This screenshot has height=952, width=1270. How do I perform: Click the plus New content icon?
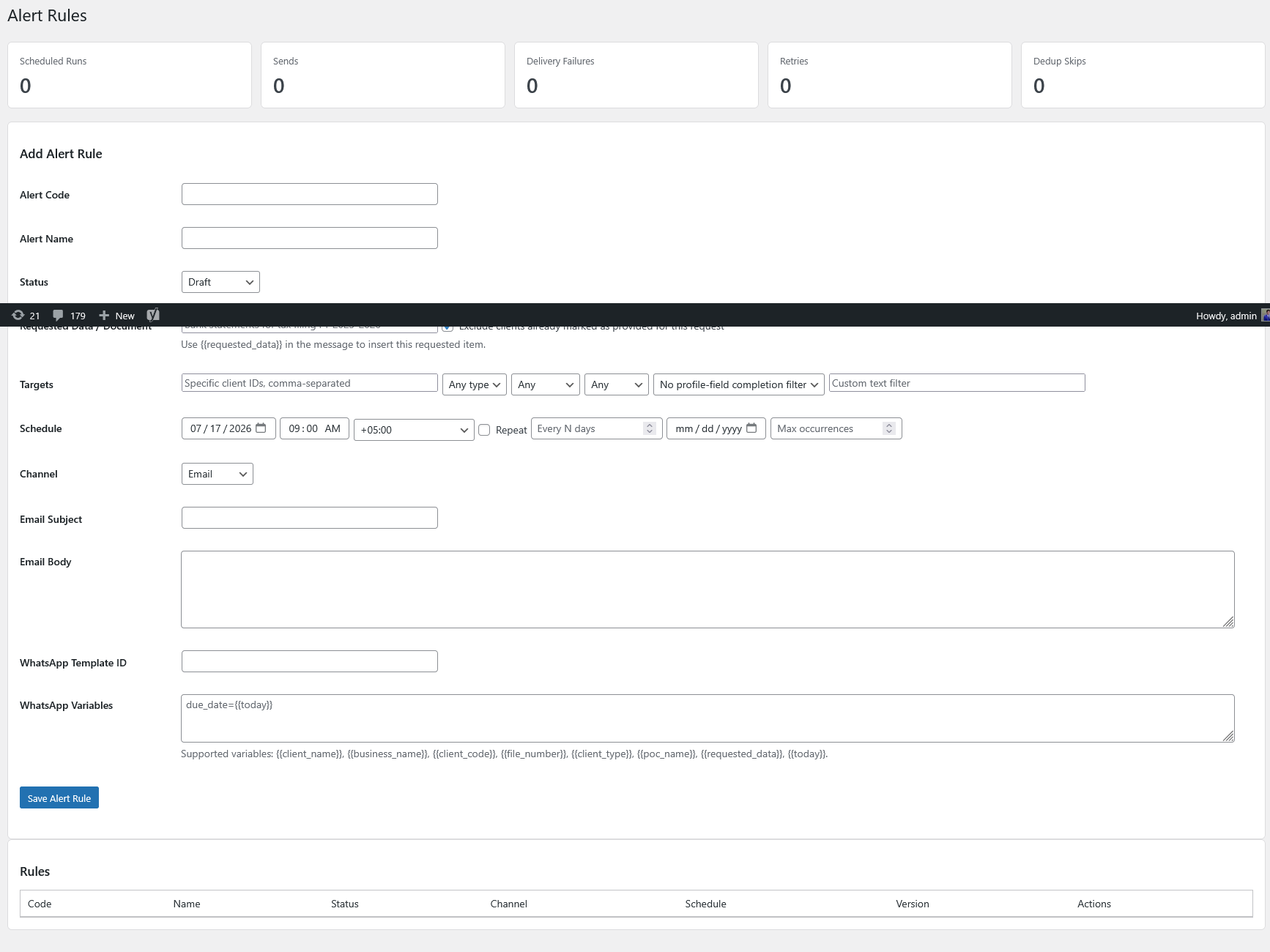[104, 316]
